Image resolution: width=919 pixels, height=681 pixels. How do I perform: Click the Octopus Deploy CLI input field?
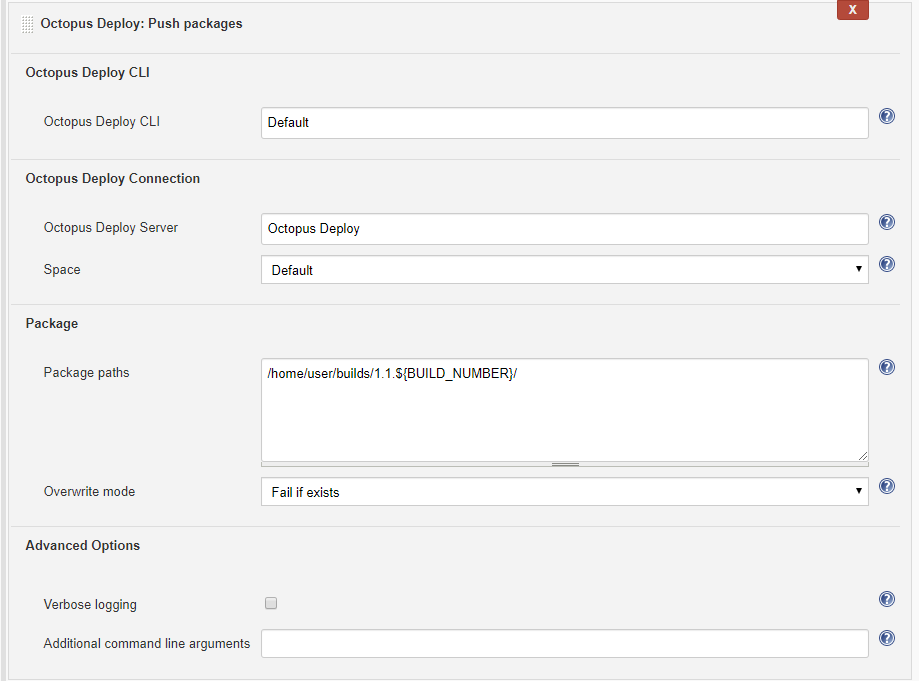pyautogui.click(x=564, y=123)
